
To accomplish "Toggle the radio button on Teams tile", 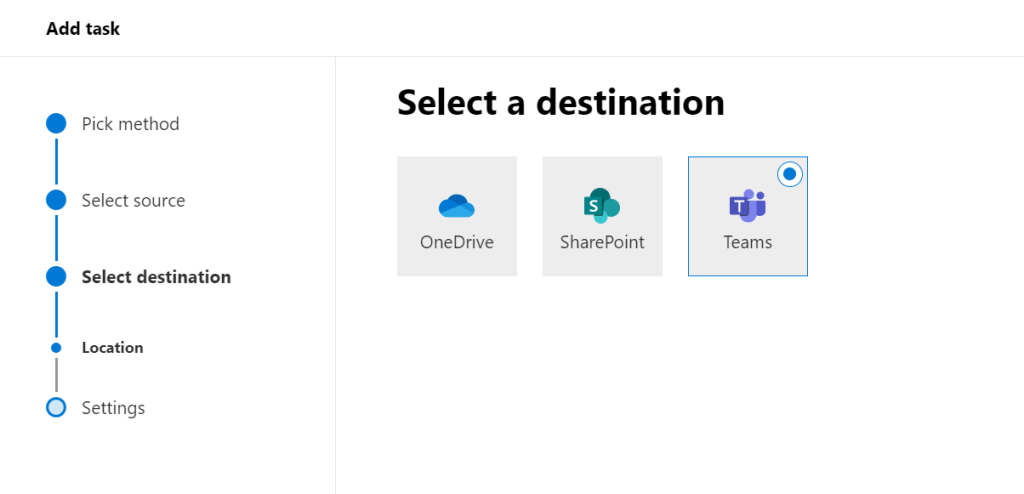I will (789, 174).
